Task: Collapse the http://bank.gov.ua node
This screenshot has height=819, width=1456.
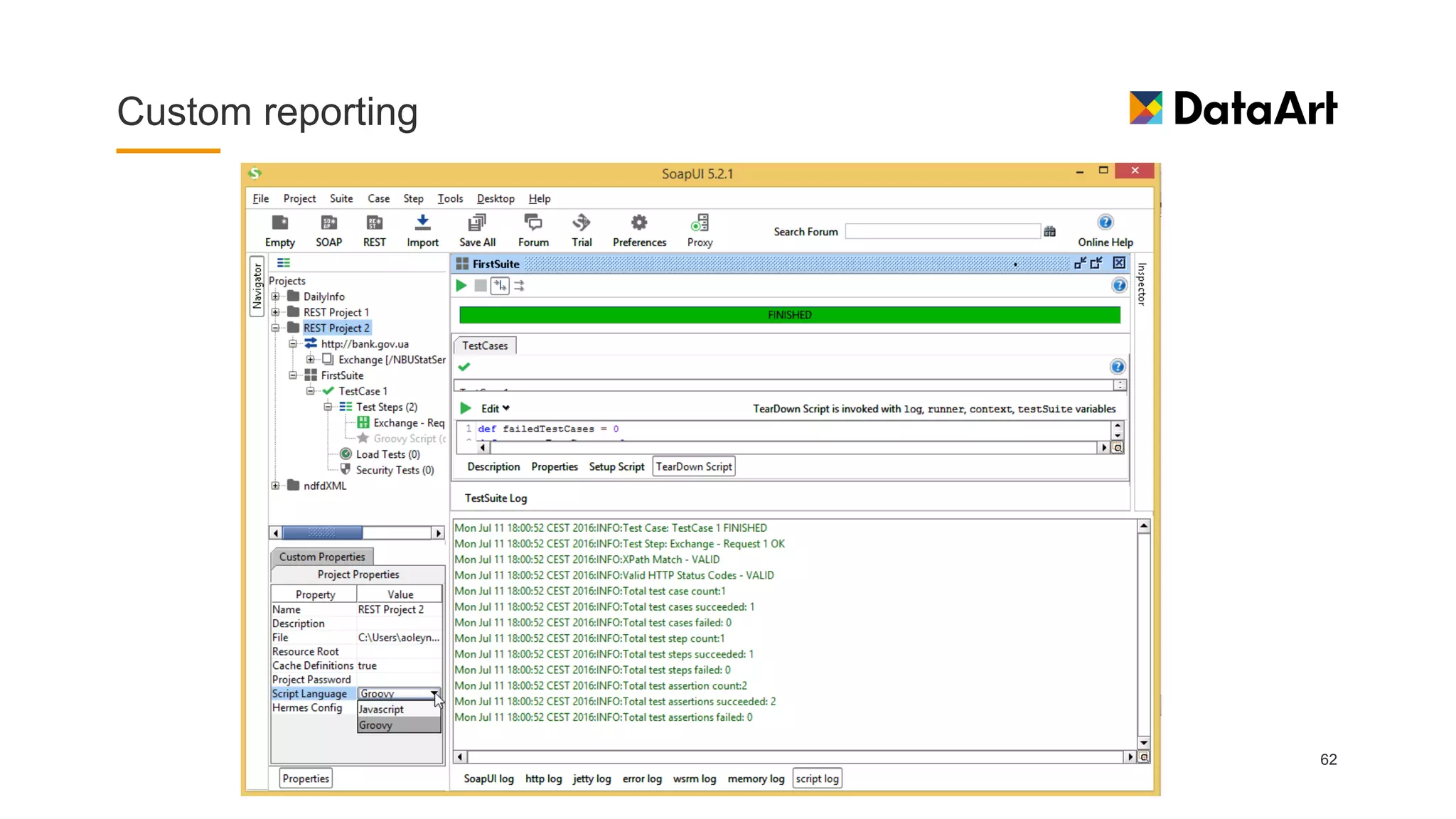Action: tap(292, 344)
